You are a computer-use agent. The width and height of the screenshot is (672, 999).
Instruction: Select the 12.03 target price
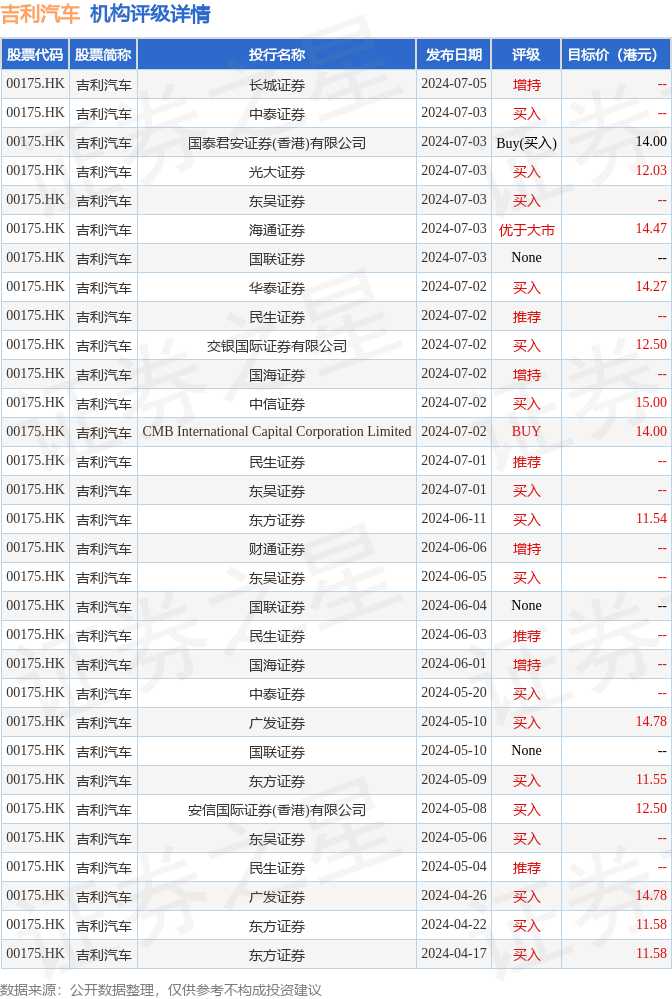(651, 171)
